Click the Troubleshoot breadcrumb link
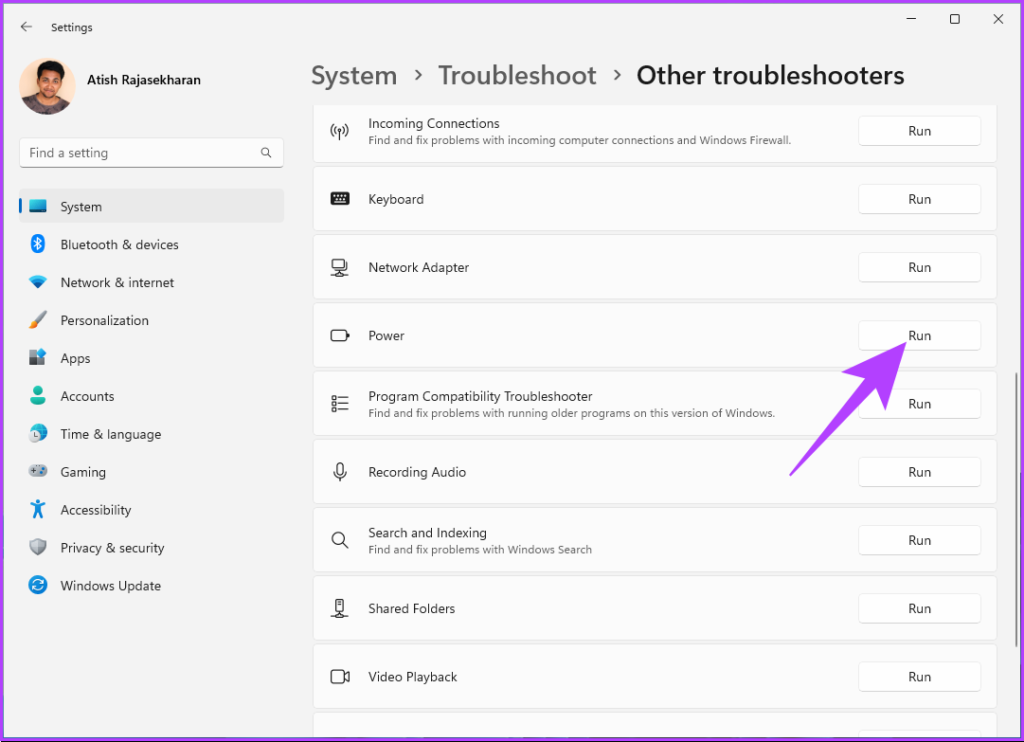Screen dimensions: 1024x742 (517, 76)
